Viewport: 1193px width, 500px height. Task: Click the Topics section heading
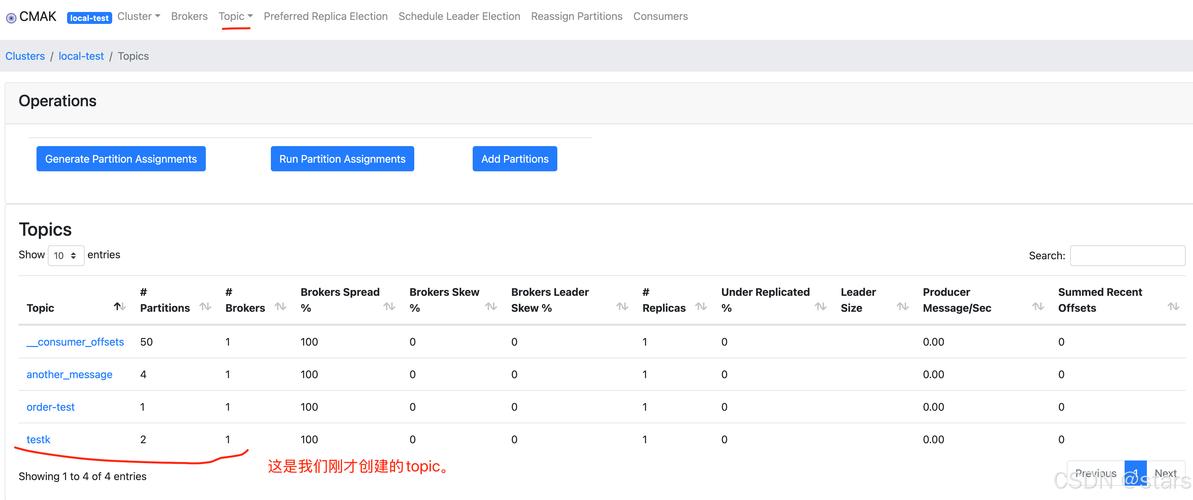point(45,230)
